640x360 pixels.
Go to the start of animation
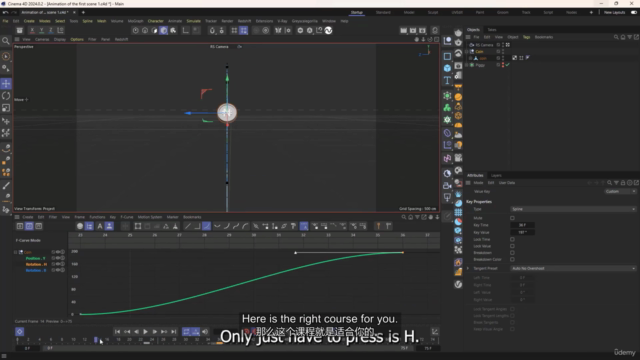(x=118, y=332)
